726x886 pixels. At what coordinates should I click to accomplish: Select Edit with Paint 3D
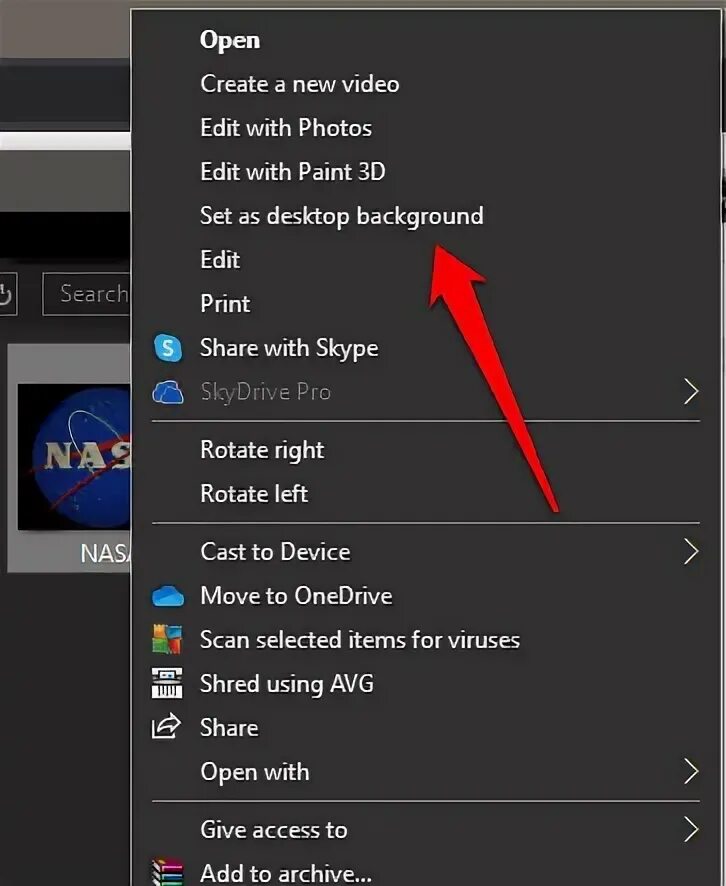pyautogui.click(x=292, y=172)
